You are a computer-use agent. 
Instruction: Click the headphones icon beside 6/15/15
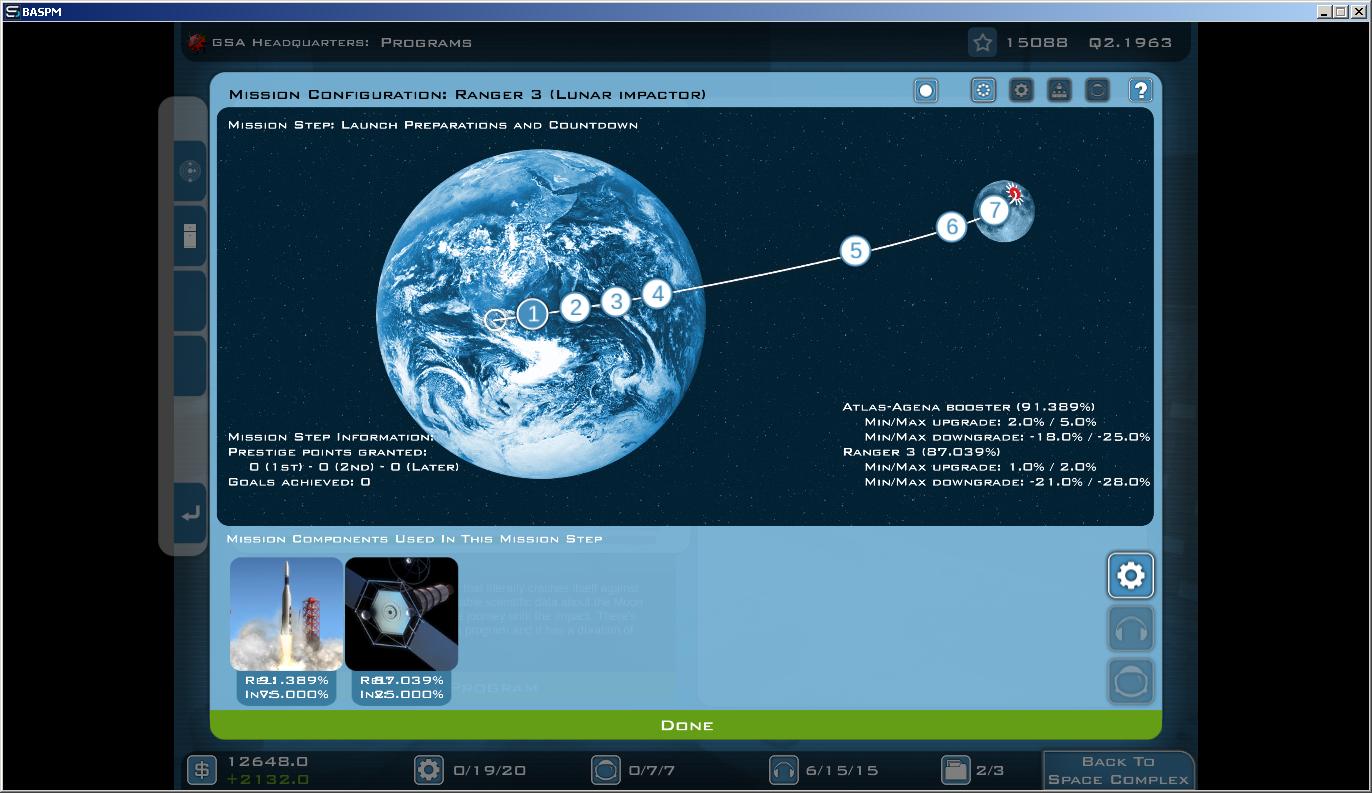pyautogui.click(x=783, y=770)
